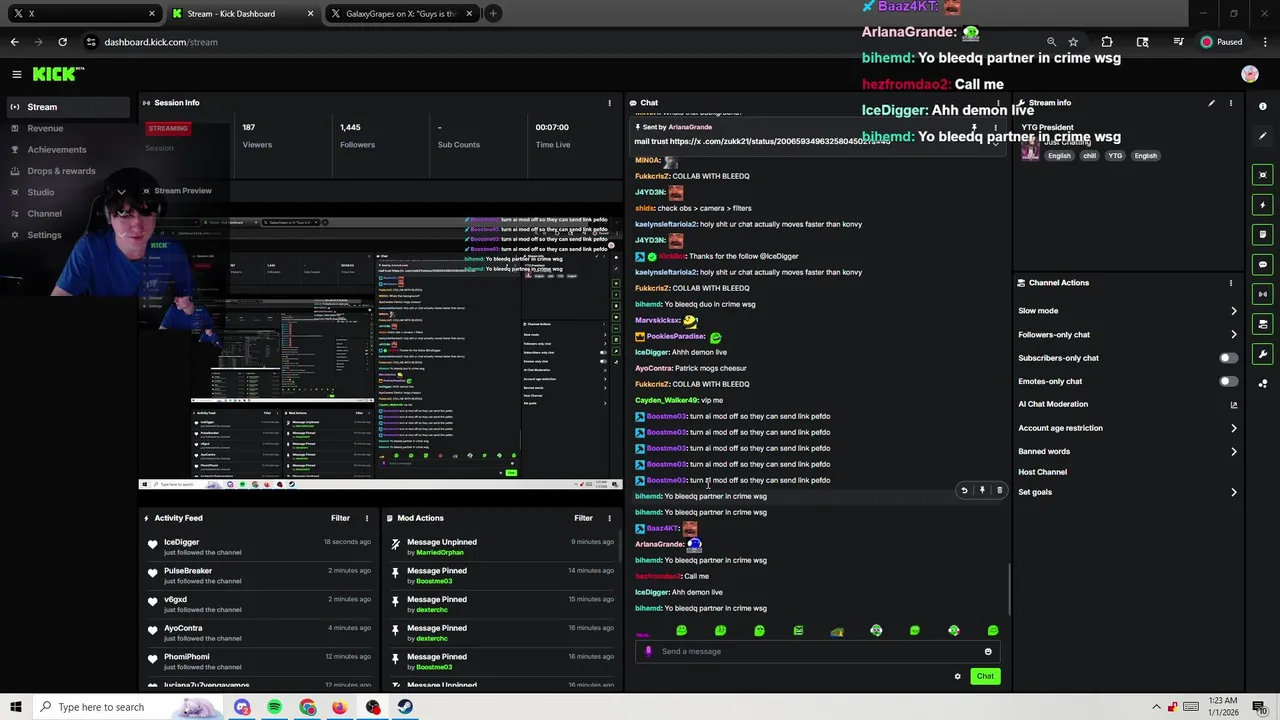Image resolution: width=1280 pixels, height=720 pixels.
Task: Open chat settings gear
Action: click(x=957, y=677)
